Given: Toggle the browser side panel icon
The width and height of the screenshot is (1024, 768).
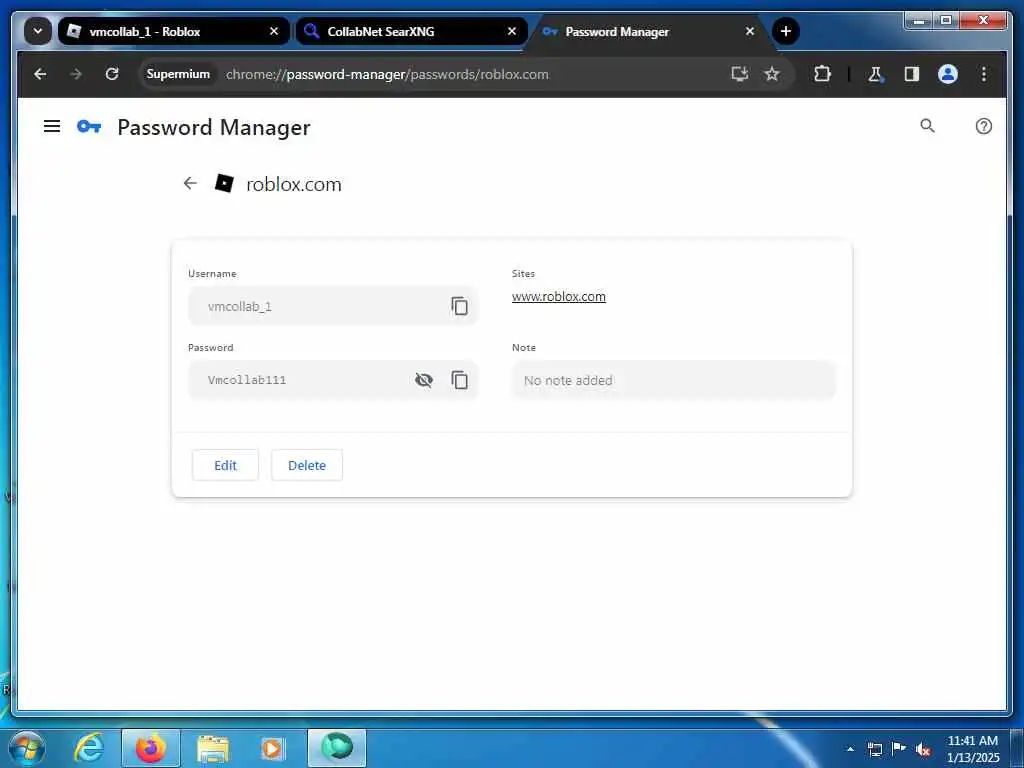Looking at the screenshot, I should point(912,74).
